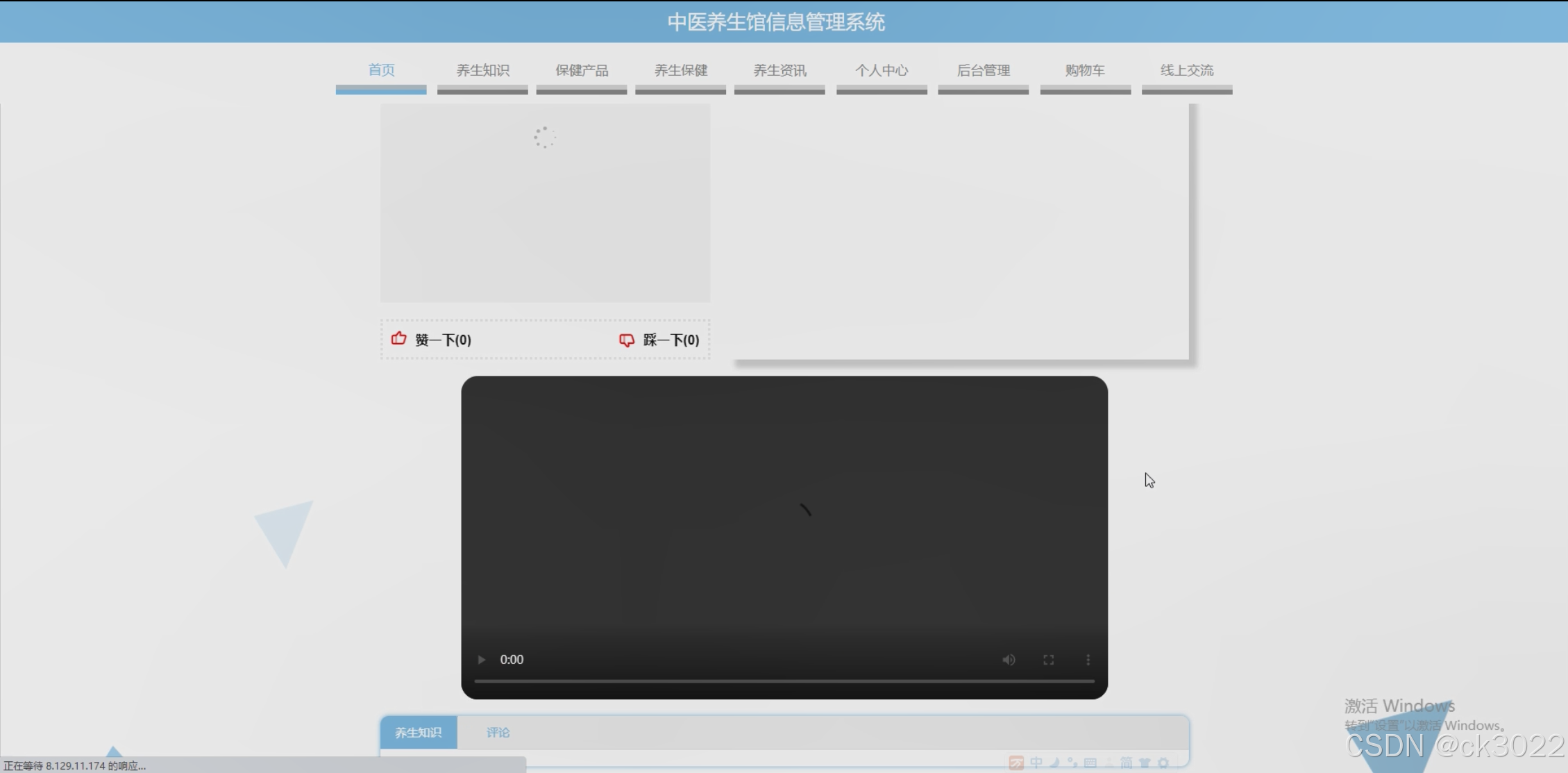This screenshot has width=1568, height=773.
Task: Open 线上交流 online chat page
Action: tap(1187, 70)
